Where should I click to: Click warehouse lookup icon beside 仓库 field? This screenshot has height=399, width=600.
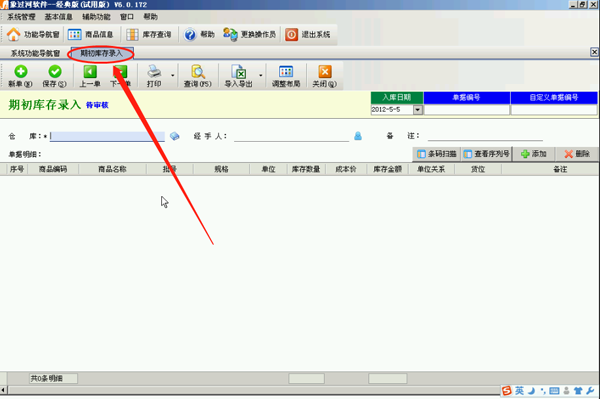click(x=174, y=136)
